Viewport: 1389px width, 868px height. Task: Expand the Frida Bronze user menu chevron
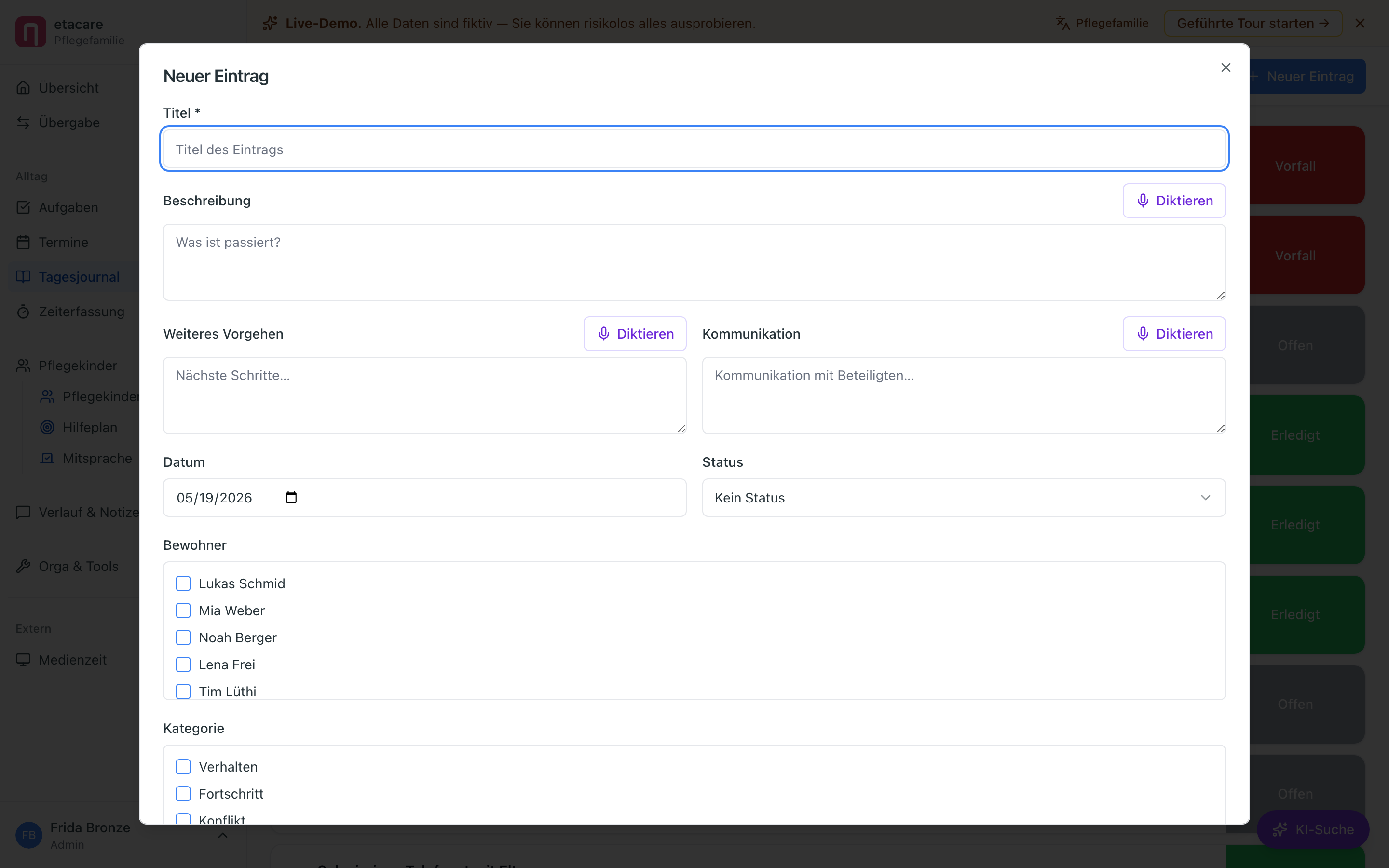pyautogui.click(x=223, y=835)
